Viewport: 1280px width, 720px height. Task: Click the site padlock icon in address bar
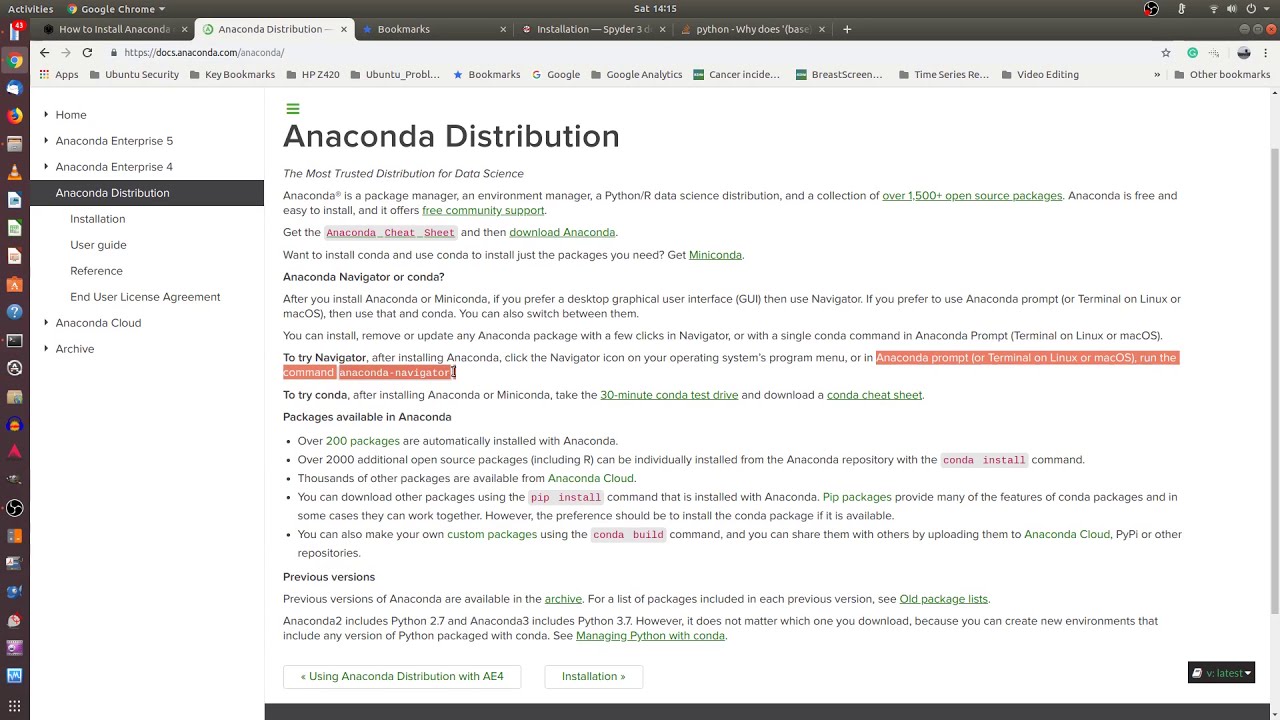pyautogui.click(x=115, y=52)
